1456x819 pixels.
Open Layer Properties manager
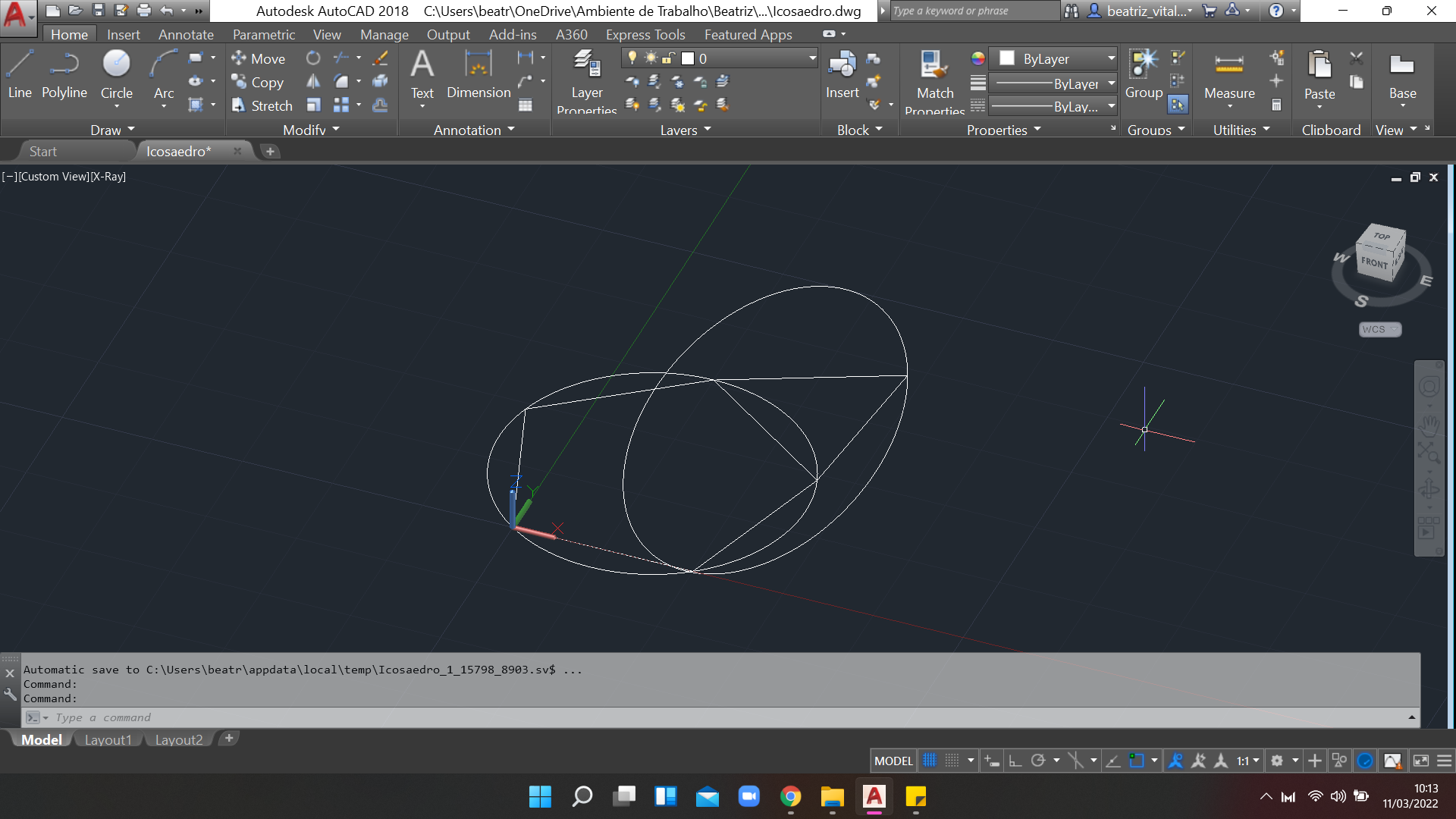pos(587,81)
